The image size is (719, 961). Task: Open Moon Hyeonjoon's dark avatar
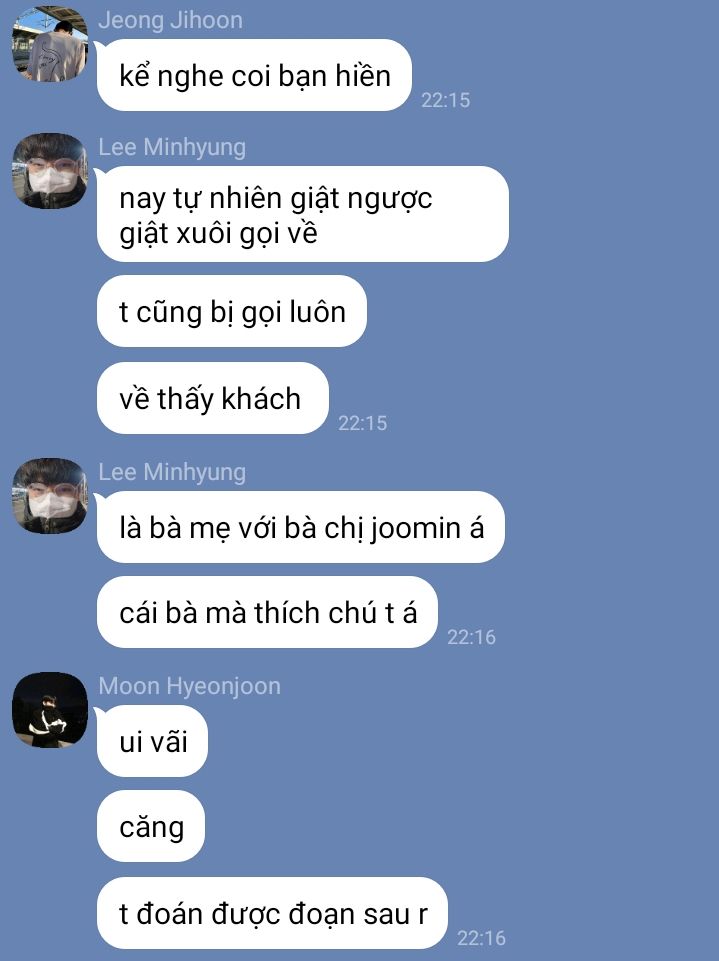click(x=50, y=710)
